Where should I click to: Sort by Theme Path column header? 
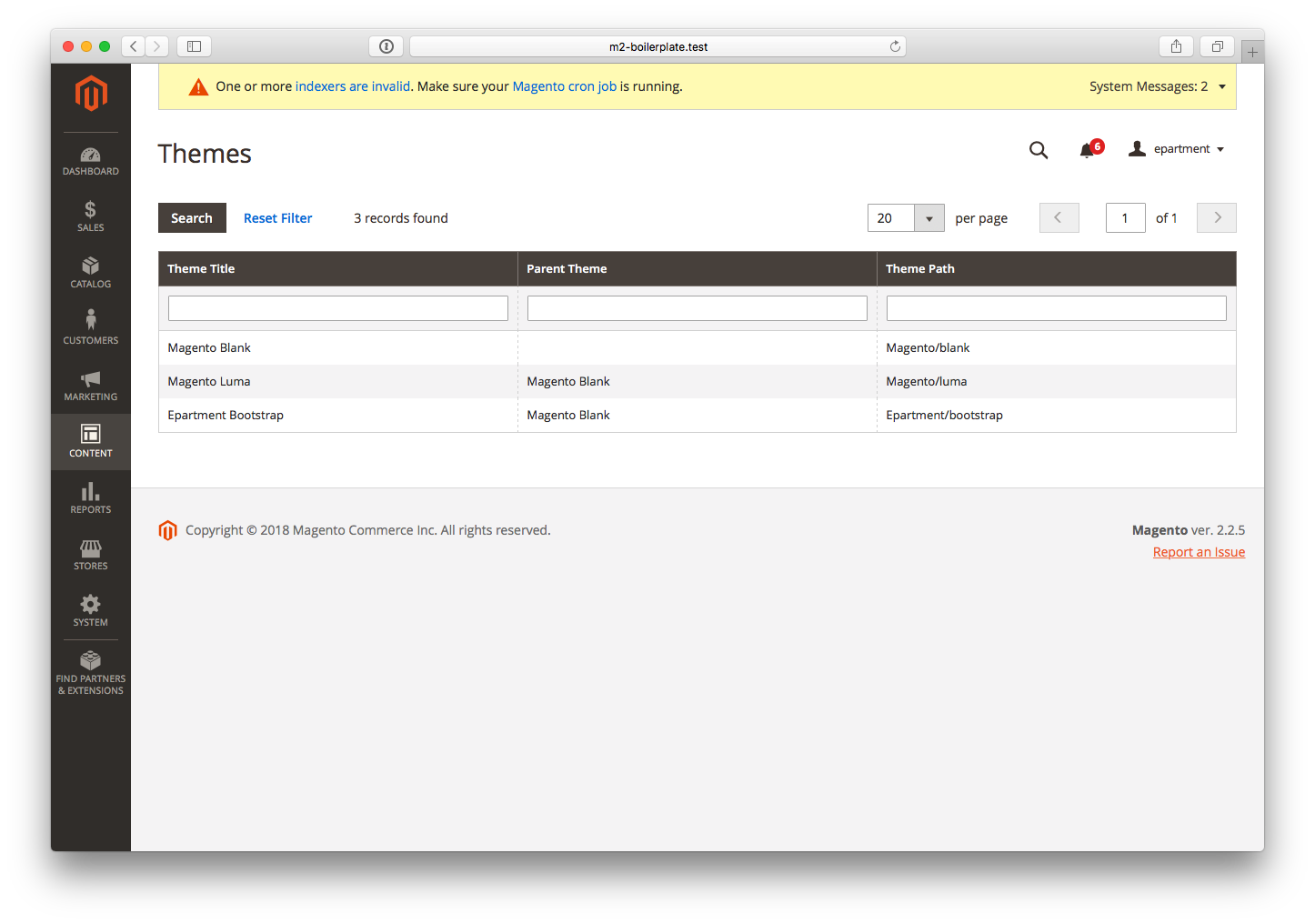1057,269
